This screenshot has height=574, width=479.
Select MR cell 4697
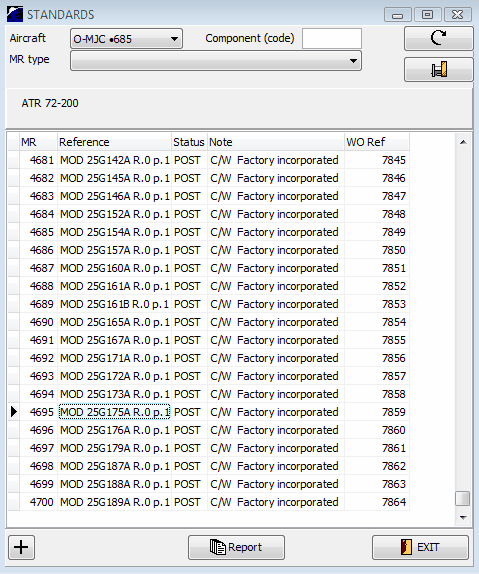coord(38,448)
